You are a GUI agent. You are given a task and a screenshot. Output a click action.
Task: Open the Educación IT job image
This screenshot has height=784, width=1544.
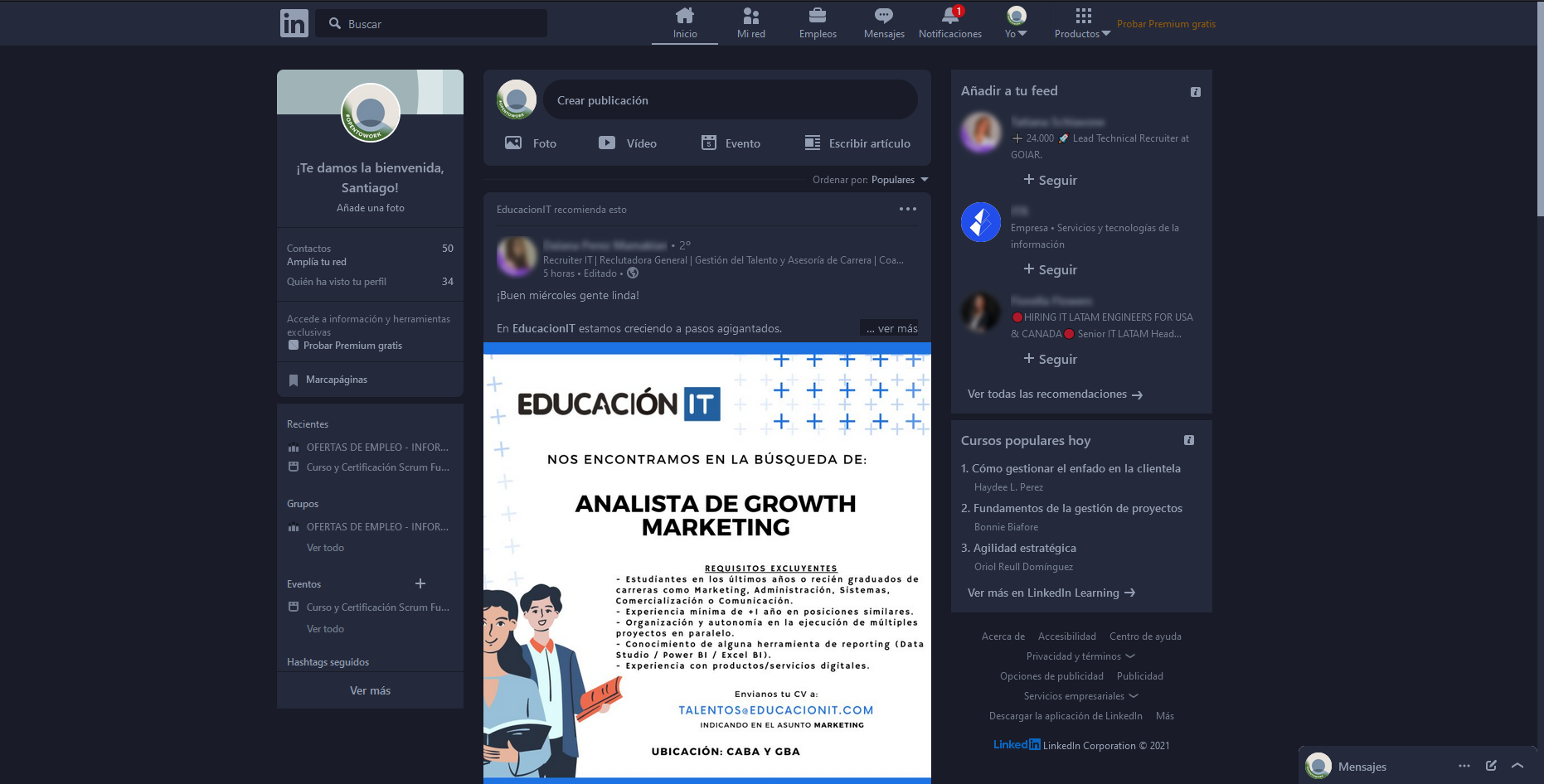pyautogui.click(x=707, y=563)
